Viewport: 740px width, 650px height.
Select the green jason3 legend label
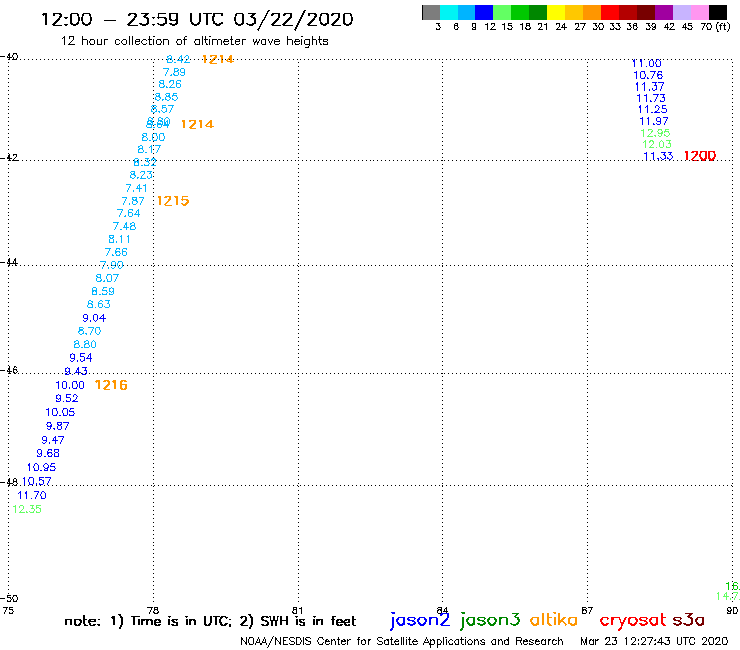[x=490, y=620]
